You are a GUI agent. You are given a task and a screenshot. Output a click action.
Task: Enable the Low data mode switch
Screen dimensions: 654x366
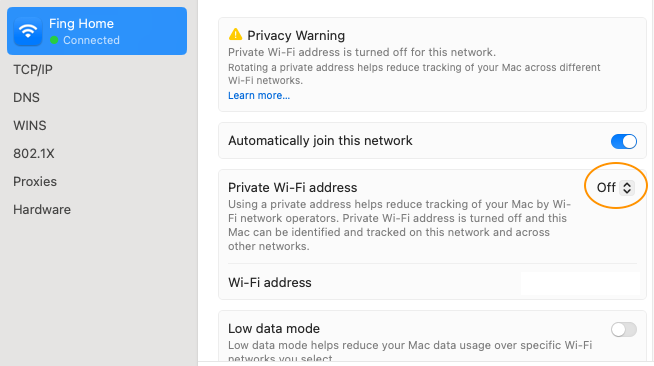(624, 329)
